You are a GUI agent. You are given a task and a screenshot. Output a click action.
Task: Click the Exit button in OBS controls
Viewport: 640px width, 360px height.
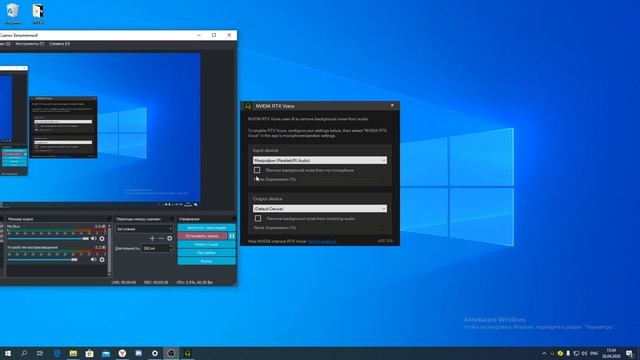(x=207, y=261)
